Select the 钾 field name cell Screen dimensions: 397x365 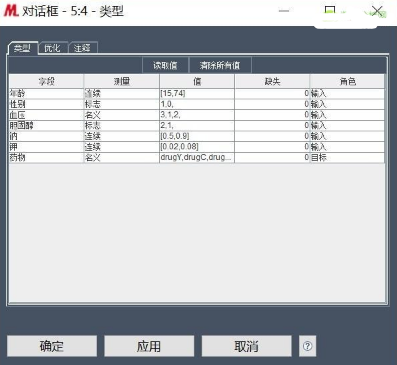(x=46, y=147)
